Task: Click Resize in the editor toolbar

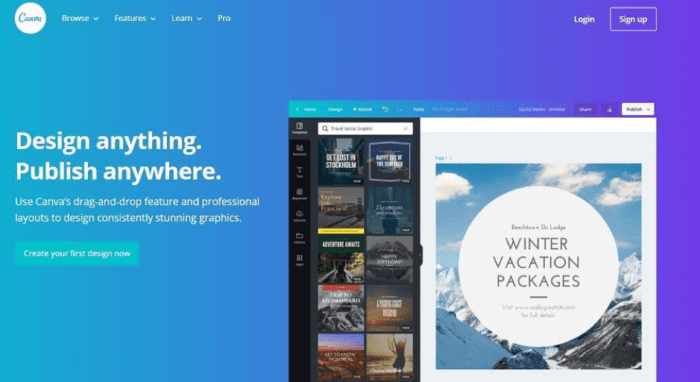Action: click(x=362, y=109)
